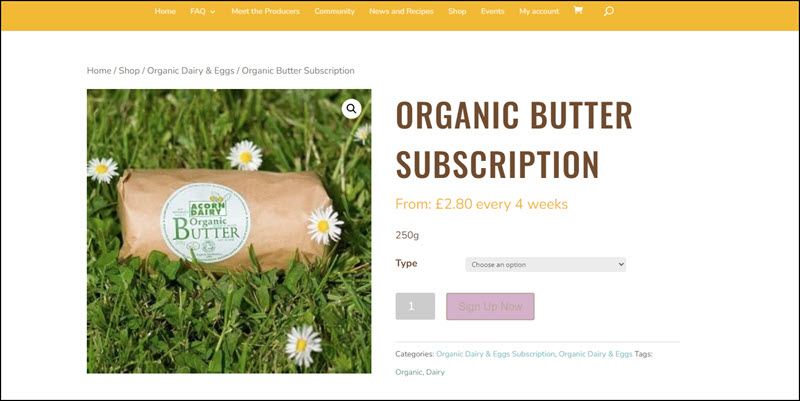Screen dimensions: 800x401
Task: Zoom product image with magnifier icon
Action: [x=352, y=109]
